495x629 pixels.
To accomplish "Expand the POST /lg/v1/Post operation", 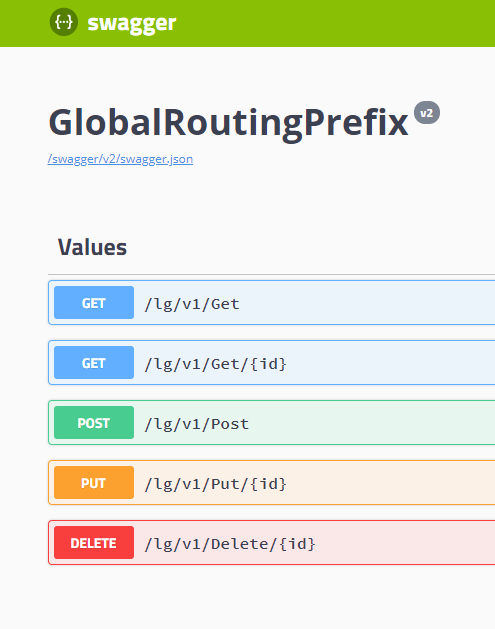I will 272,422.
